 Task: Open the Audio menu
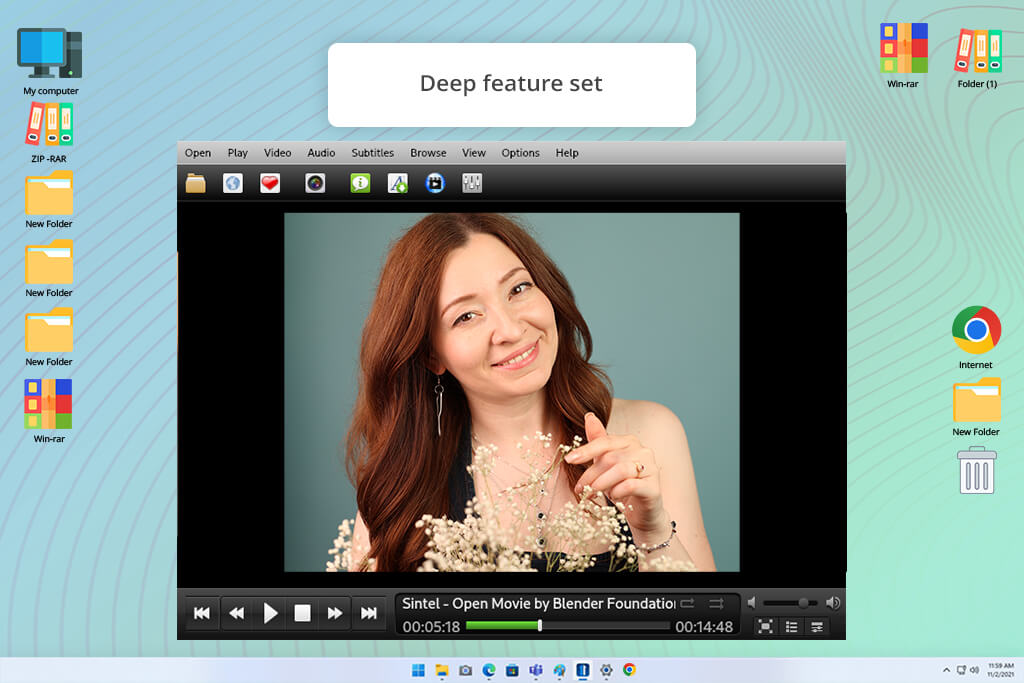(x=321, y=153)
